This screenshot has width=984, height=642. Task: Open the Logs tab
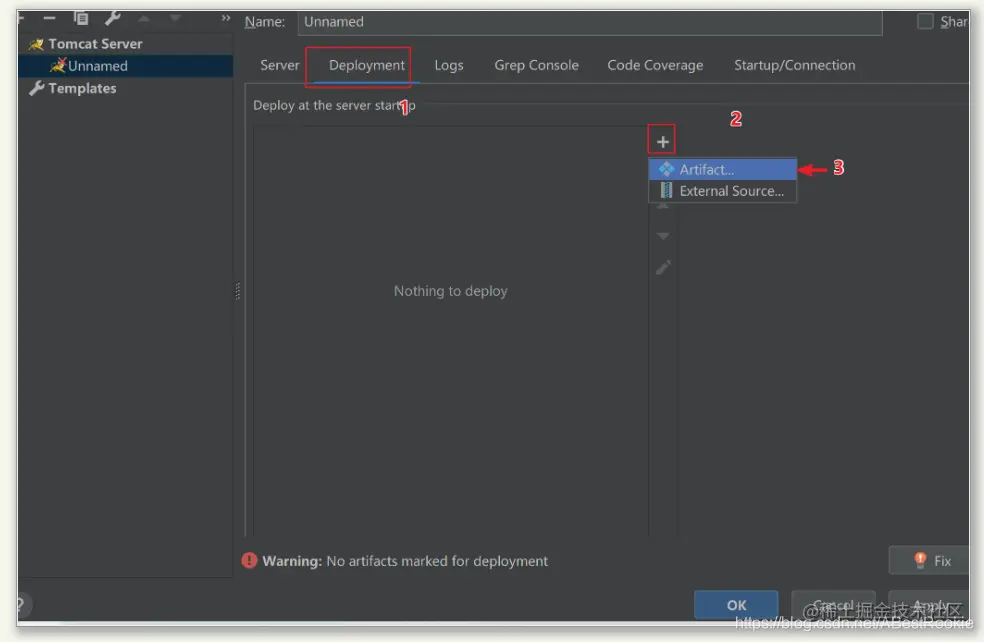point(449,65)
